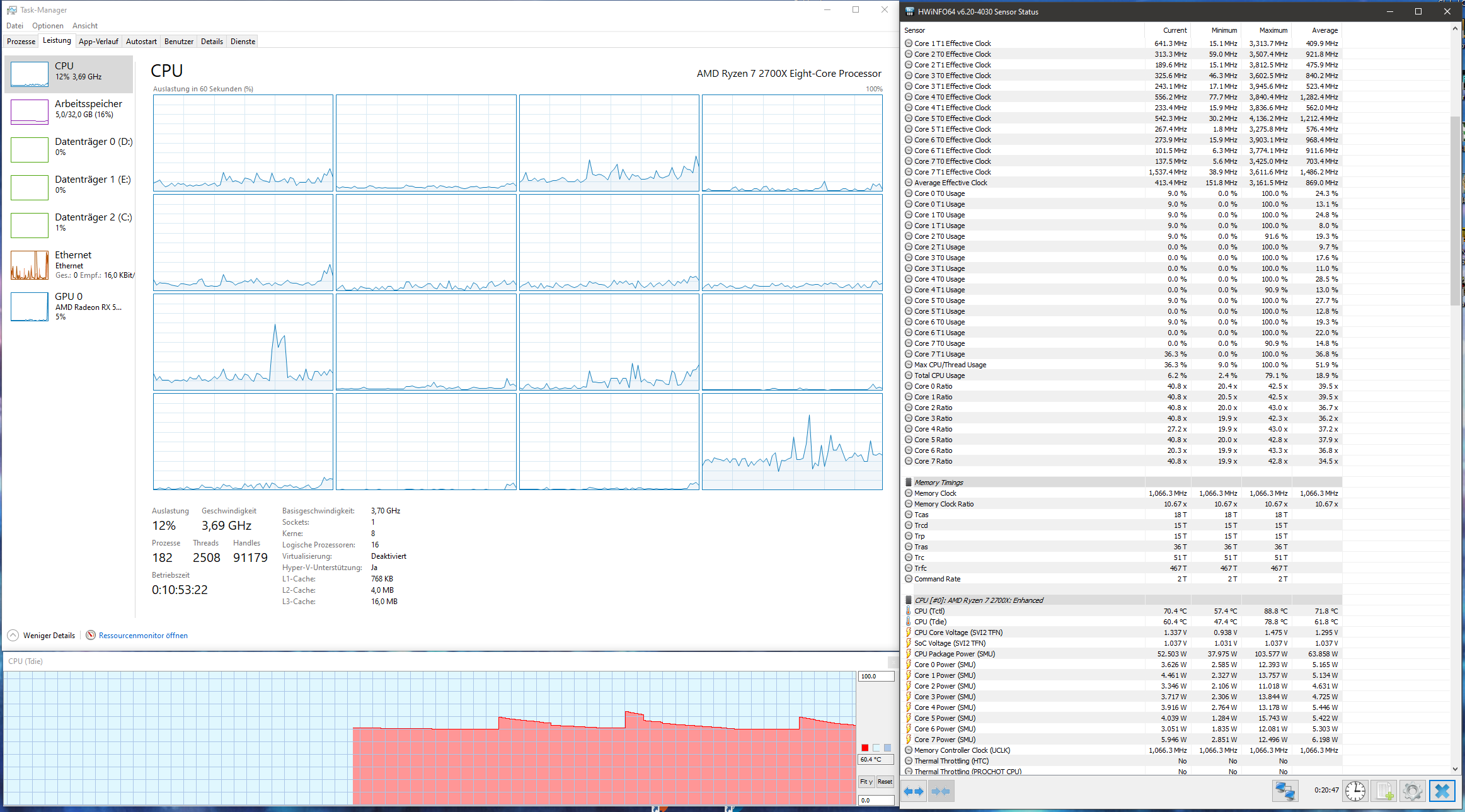Open HWiNFO sensor settings gear icon
This screenshot has height=812, width=1465.
point(1413,791)
